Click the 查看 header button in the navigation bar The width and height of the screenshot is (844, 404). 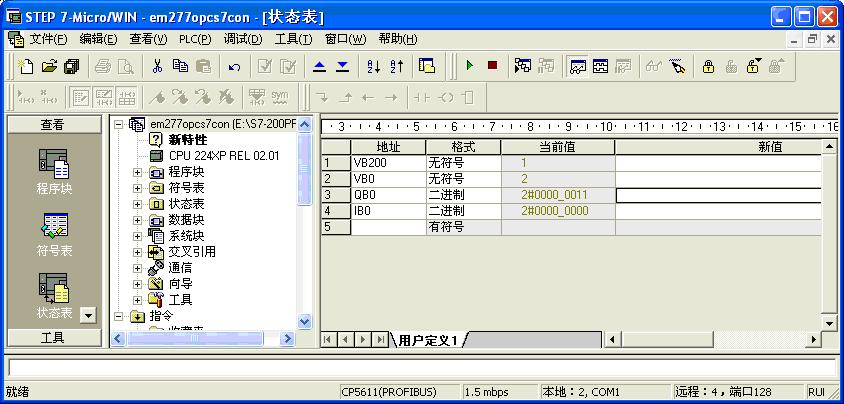[53, 125]
